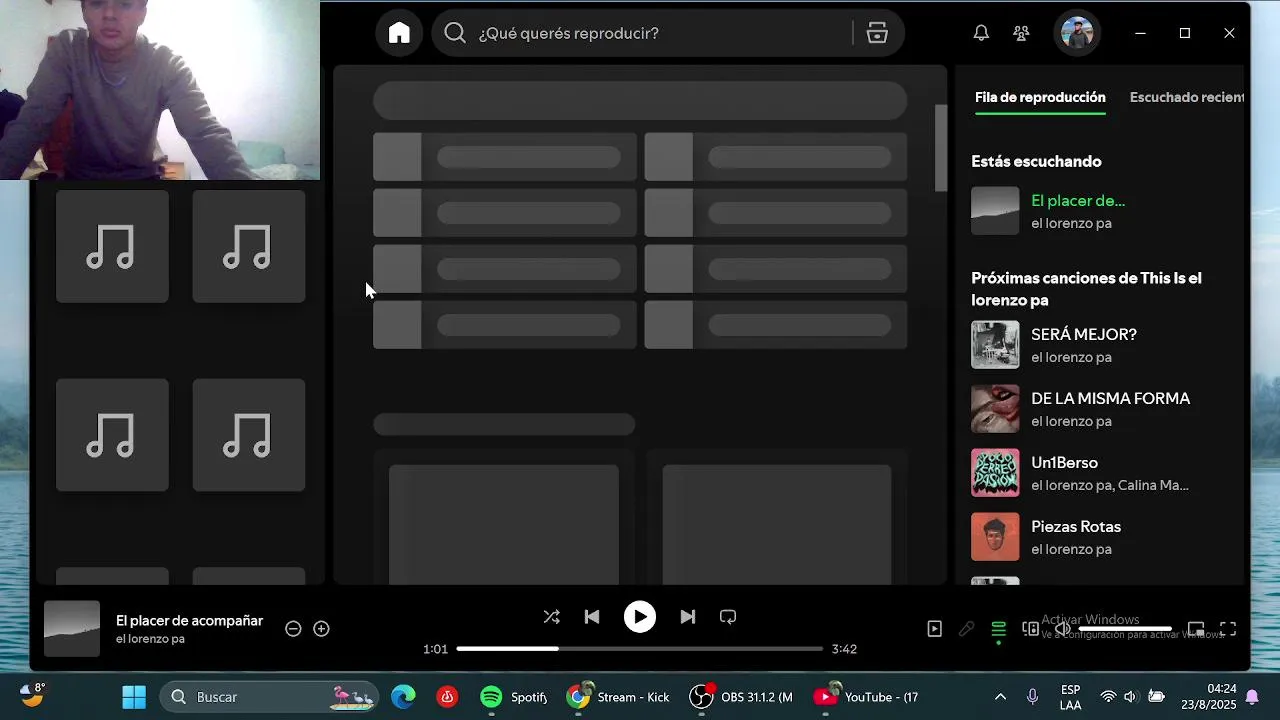Image resolution: width=1280 pixels, height=720 pixels.
Task: Open the Browse icon in search bar
Action: pos(877,33)
